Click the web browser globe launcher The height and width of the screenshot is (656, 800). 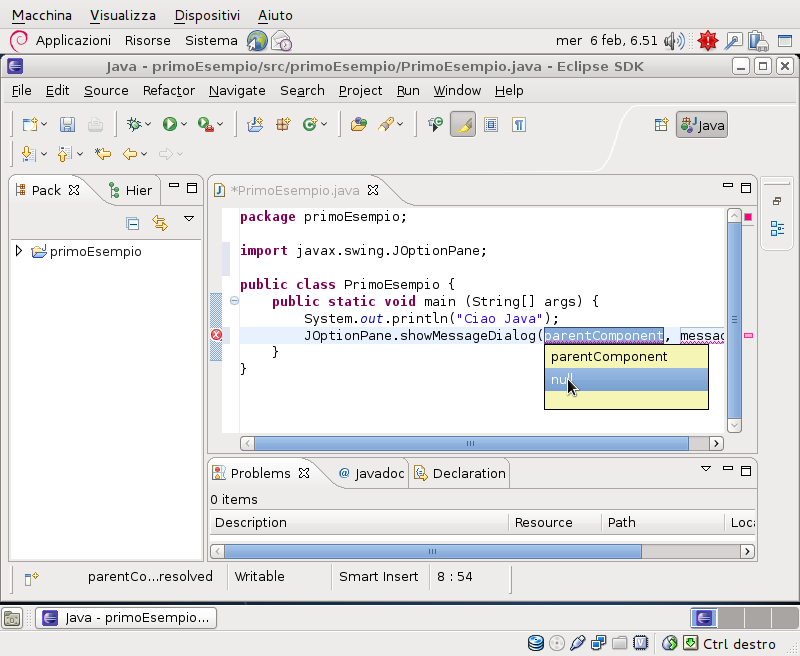257,41
